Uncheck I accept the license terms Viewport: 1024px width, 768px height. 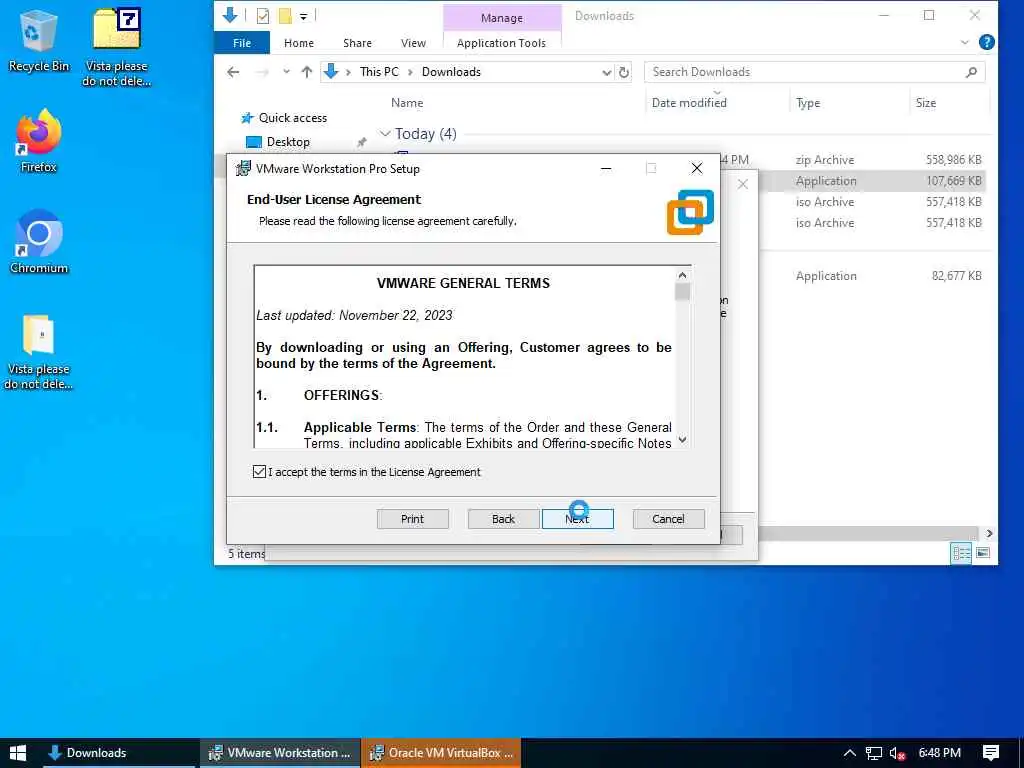[x=259, y=472]
